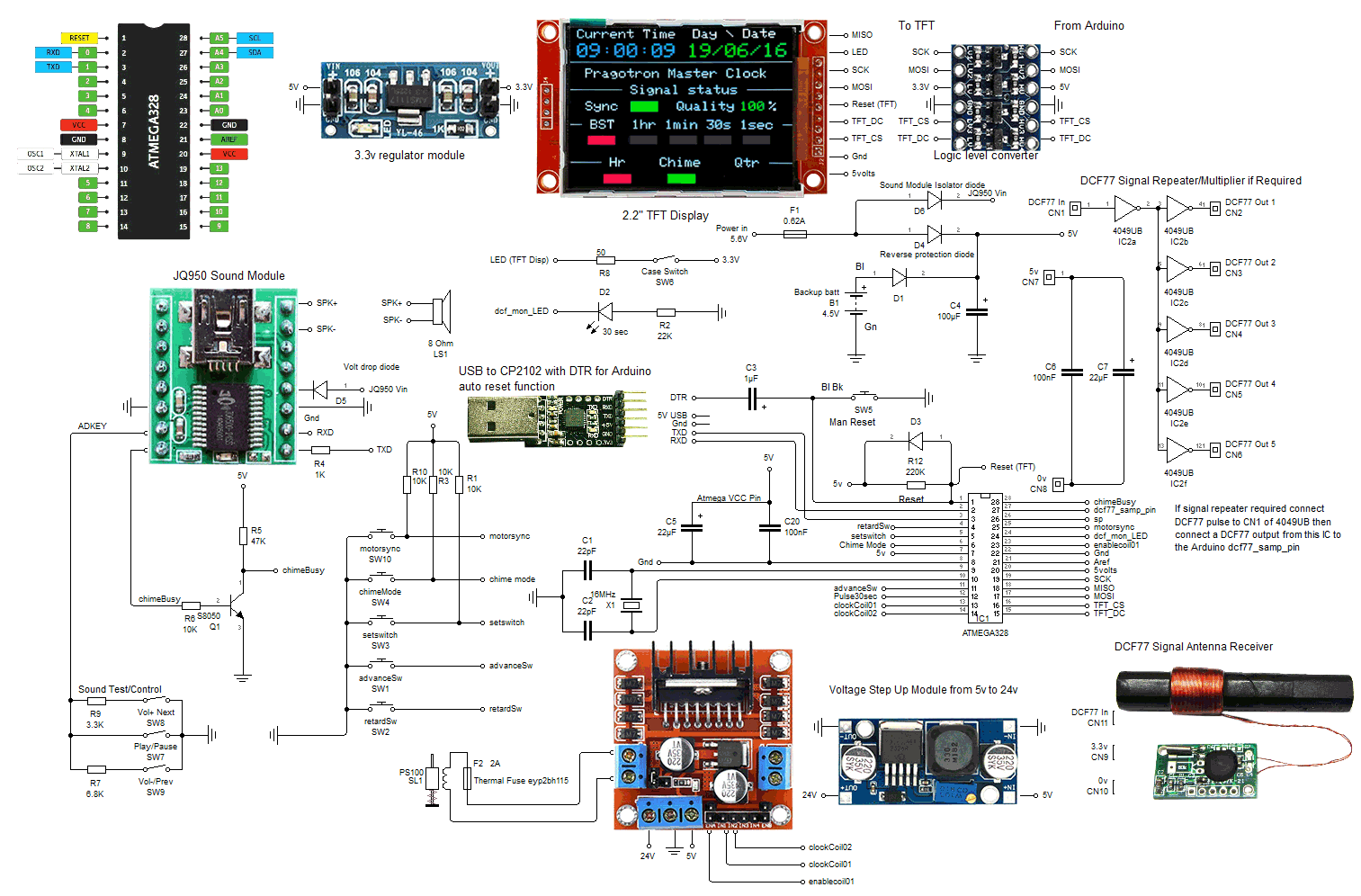Viewport: 1361px width, 896px height.
Task: Select the 3.3v regulator module picture
Action: pyautogui.click(x=409, y=100)
